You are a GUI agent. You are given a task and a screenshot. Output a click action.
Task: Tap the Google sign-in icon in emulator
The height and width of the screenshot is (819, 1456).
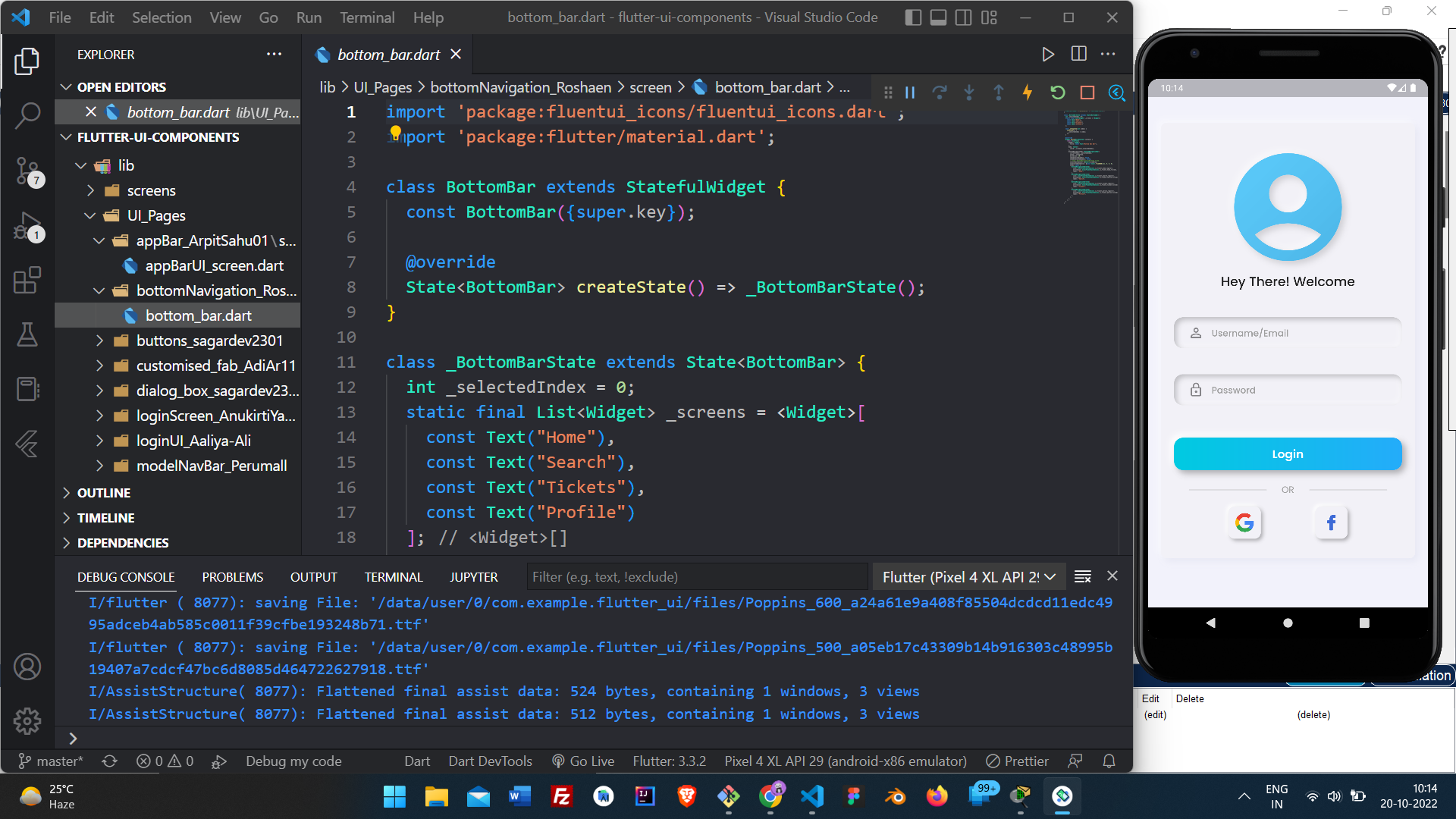(1244, 522)
